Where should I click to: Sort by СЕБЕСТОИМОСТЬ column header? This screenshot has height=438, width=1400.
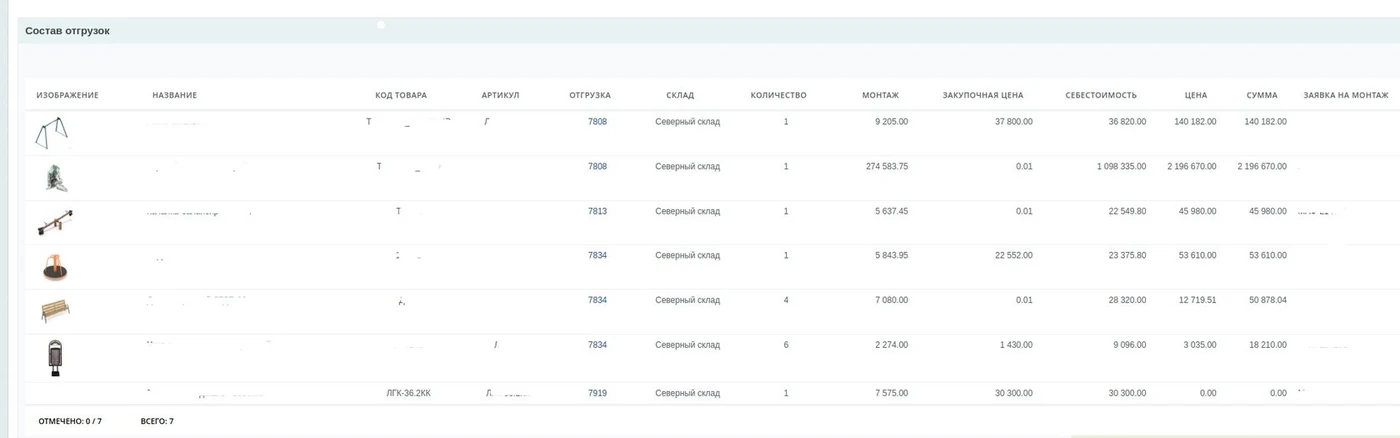pos(1101,96)
